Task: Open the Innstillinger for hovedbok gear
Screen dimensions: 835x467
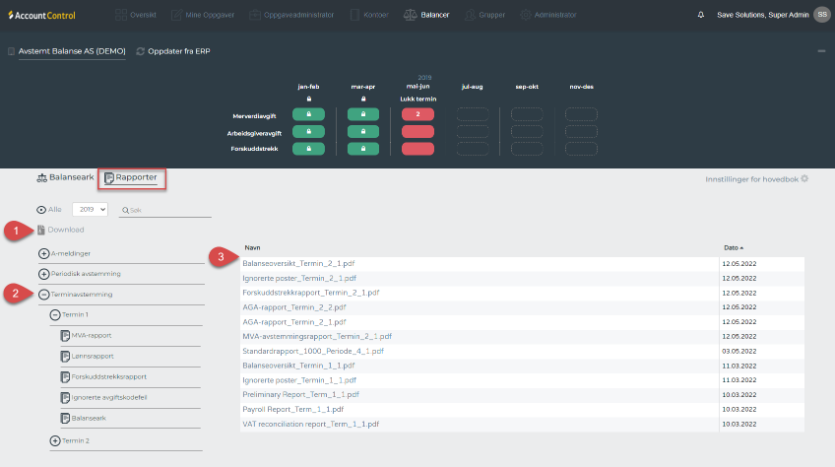Action: (804, 179)
